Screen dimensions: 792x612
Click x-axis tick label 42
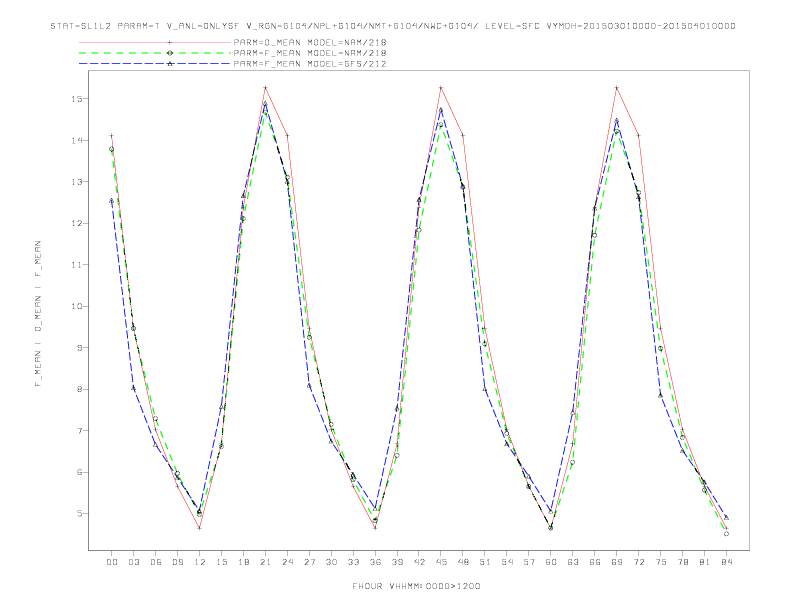click(419, 562)
